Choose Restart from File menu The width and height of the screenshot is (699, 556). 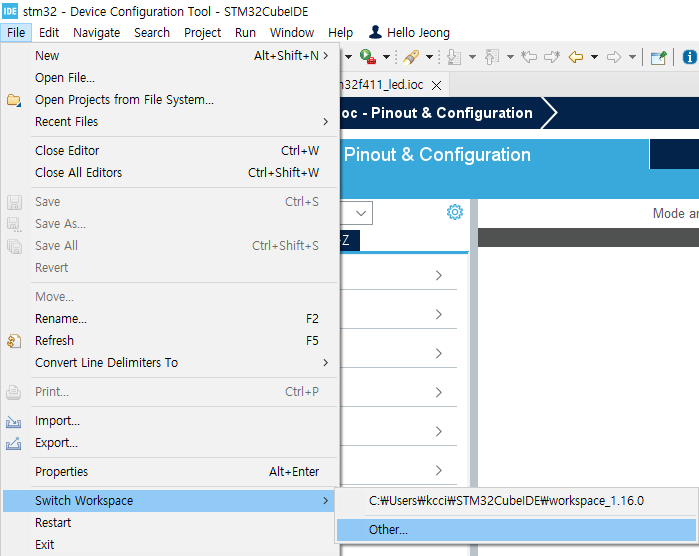[x=169, y=522]
